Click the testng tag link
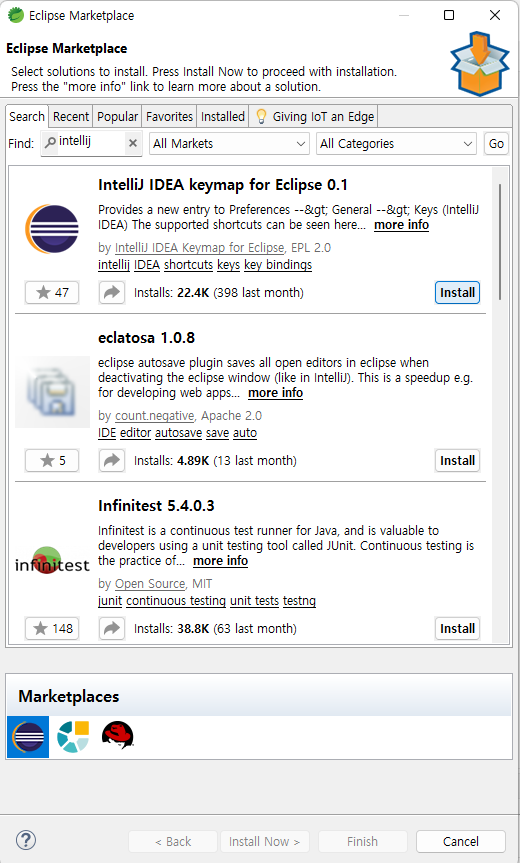 click(x=299, y=601)
